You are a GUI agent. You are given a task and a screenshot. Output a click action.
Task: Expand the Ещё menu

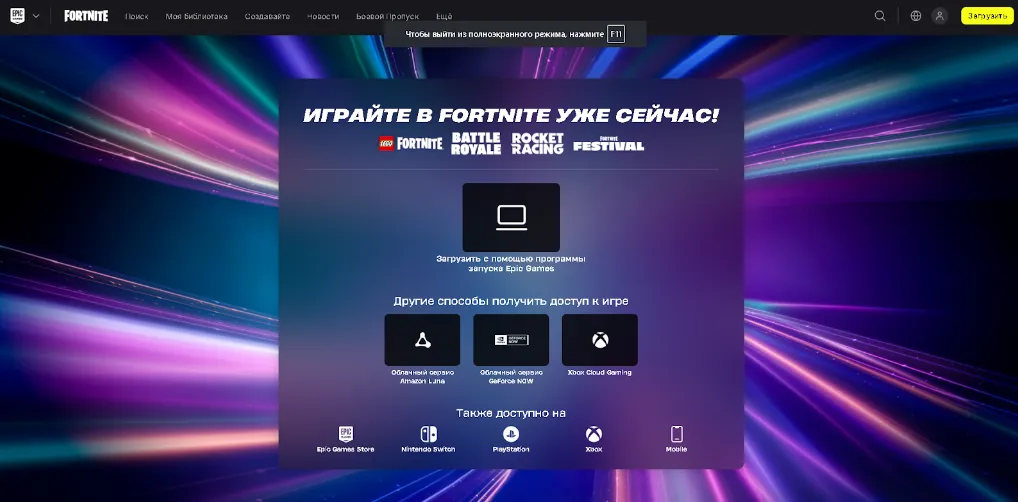444,16
